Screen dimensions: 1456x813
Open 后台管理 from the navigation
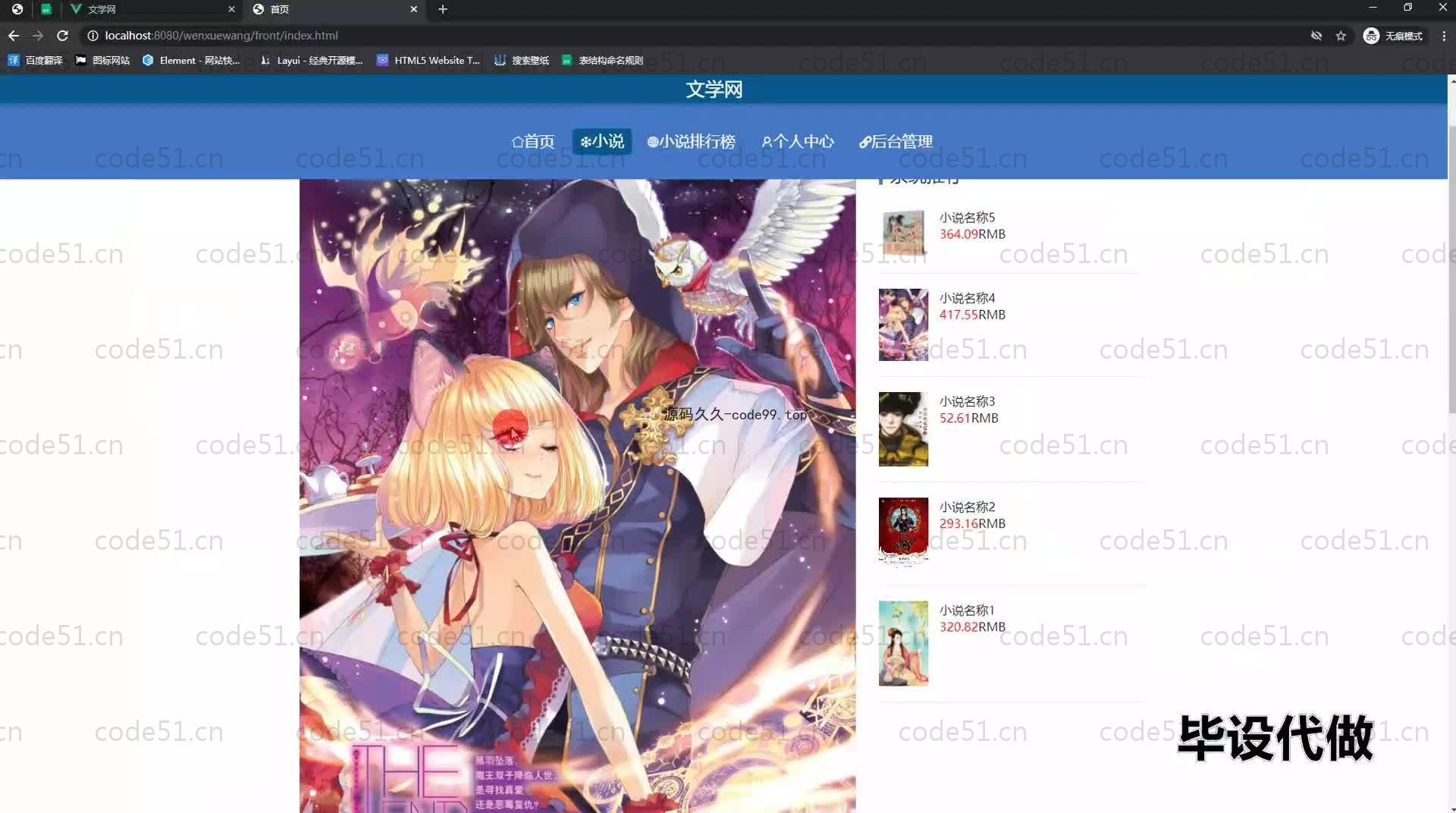pos(896,142)
